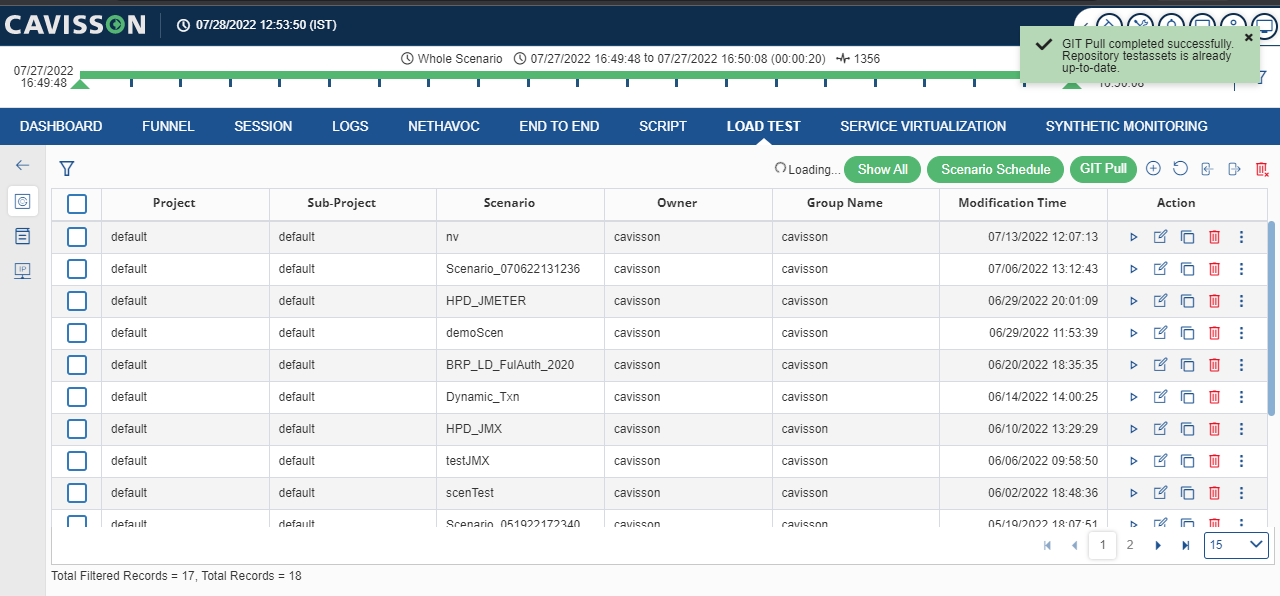Image resolution: width=1280 pixels, height=596 pixels.
Task: Delete selected scenarios with red trash icon
Action: click(x=1262, y=169)
